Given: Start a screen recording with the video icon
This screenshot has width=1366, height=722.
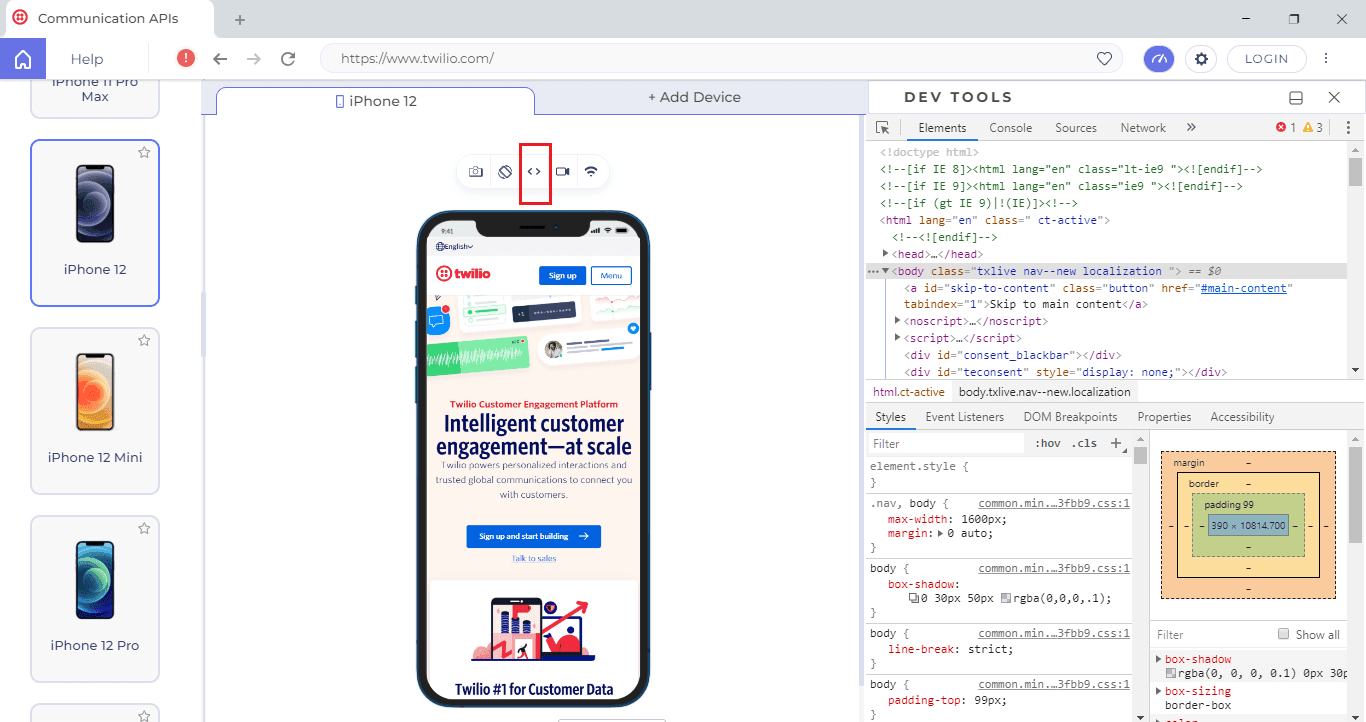Looking at the screenshot, I should (x=562, y=171).
